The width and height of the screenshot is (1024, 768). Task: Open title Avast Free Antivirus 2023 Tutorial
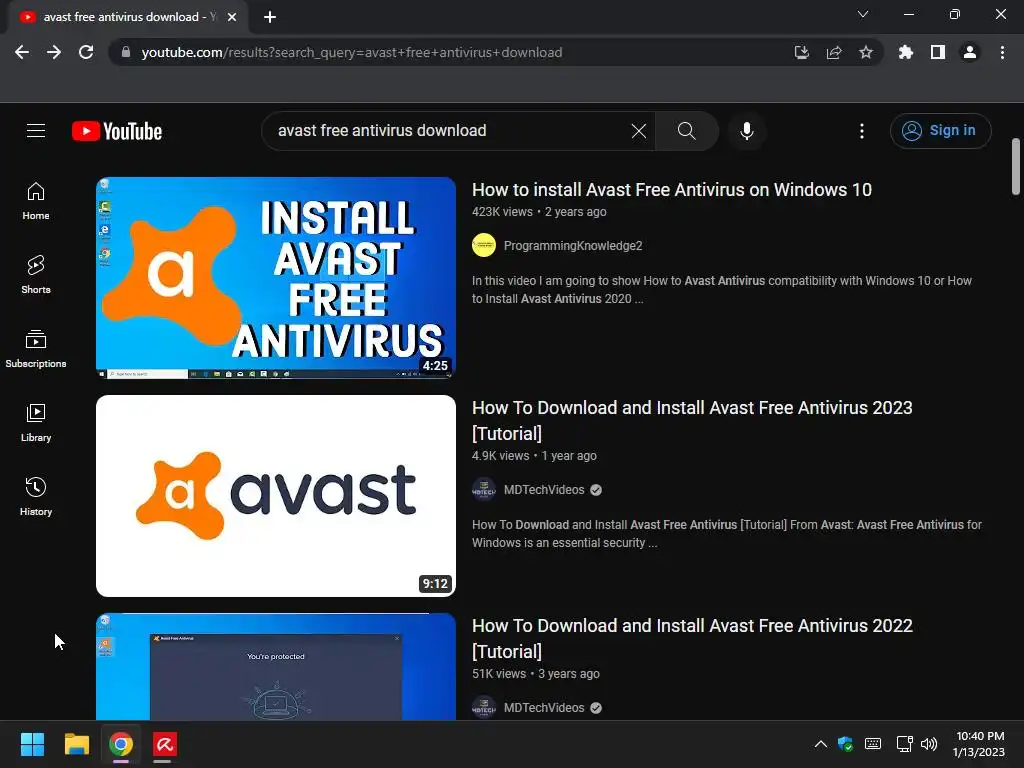click(692, 421)
